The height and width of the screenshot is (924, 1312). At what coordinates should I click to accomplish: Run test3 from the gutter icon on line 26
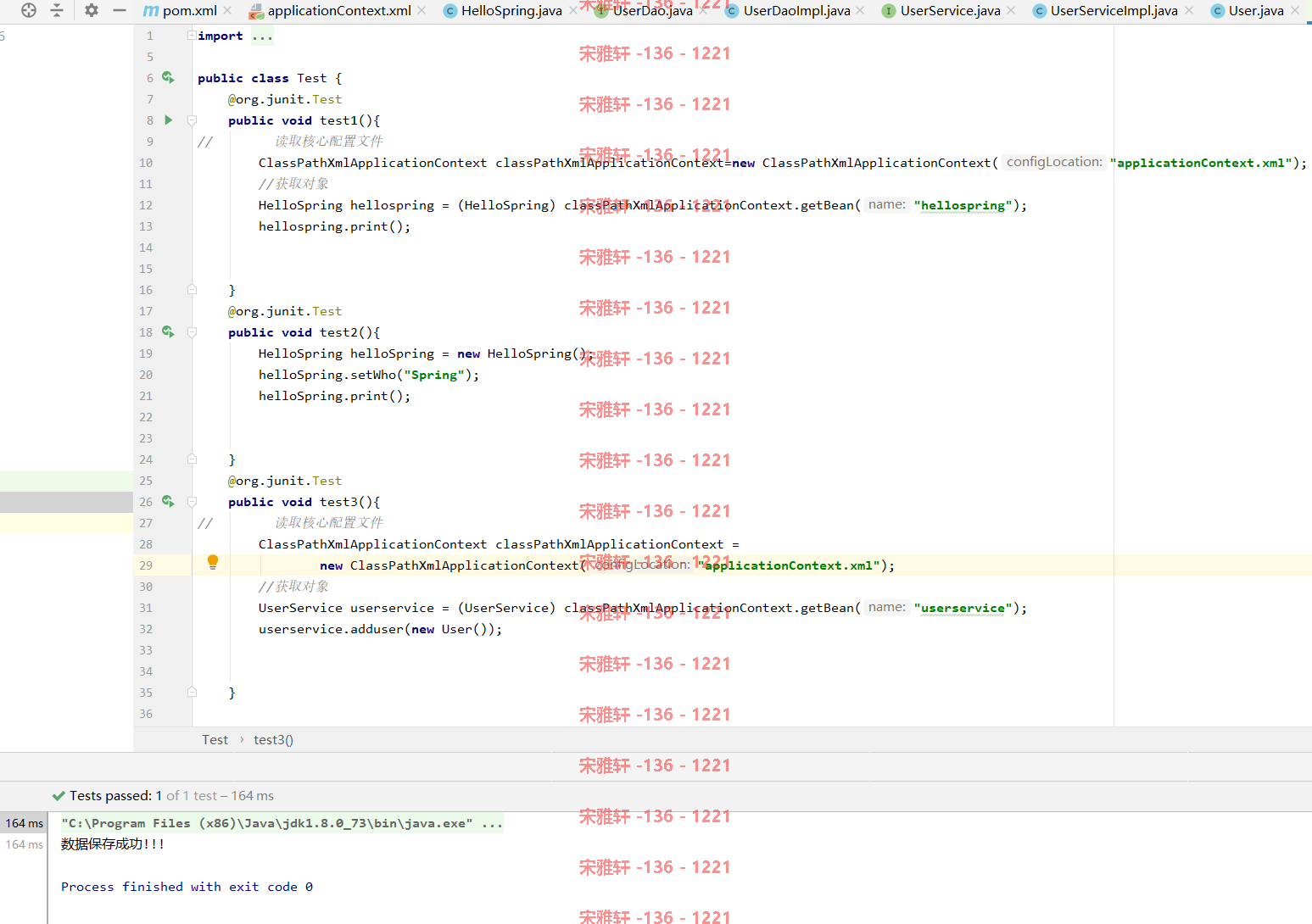[x=168, y=501]
